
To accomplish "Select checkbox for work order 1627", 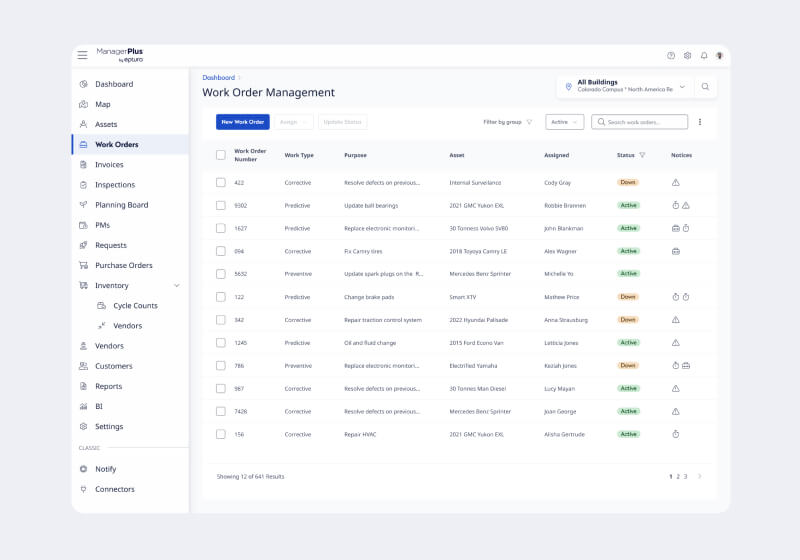I will pos(221,228).
